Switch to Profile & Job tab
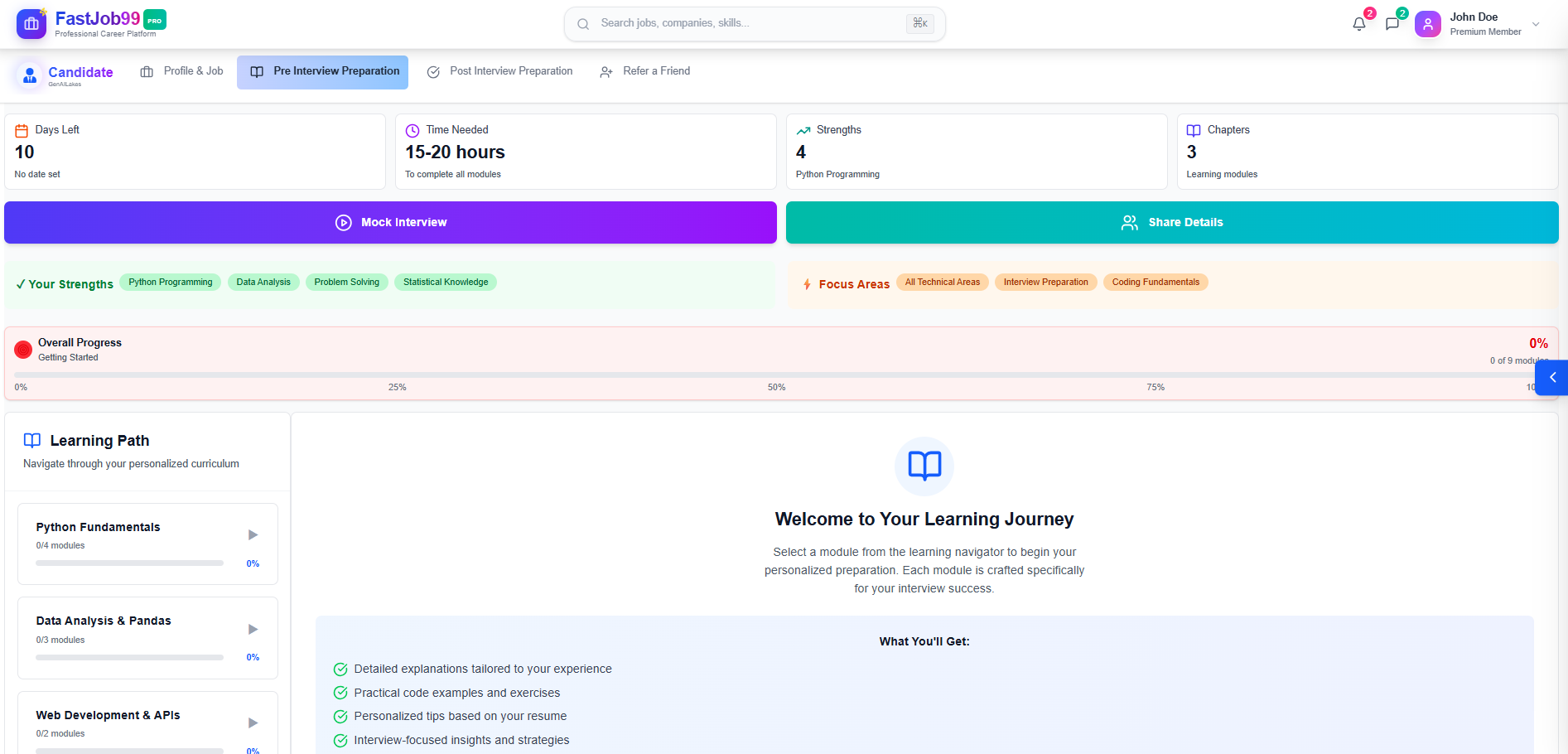 [182, 72]
